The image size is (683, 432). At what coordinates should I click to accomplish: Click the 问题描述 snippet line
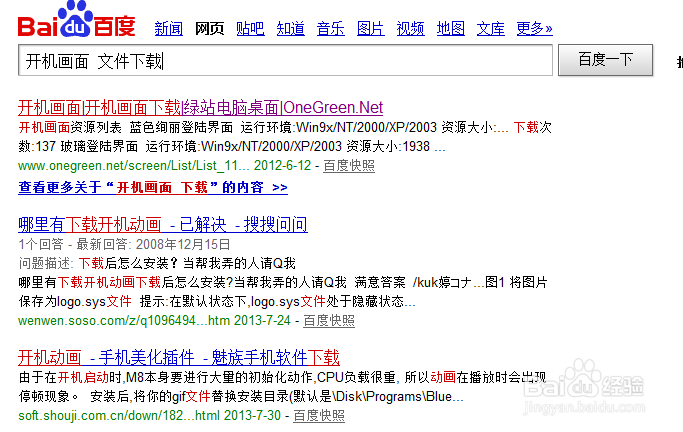pyautogui.click(x=157, y=263)
